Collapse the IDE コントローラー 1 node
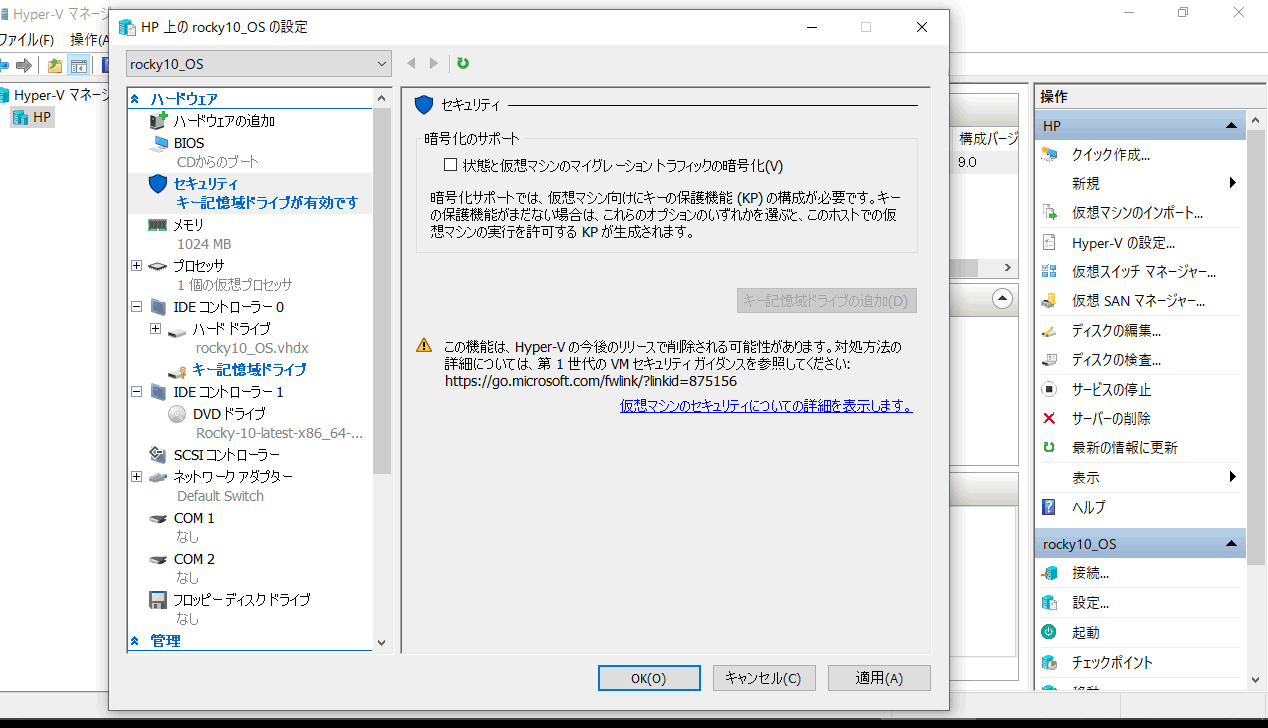The height and width of the screenshot is (728, 1268). tap(136, 392)
